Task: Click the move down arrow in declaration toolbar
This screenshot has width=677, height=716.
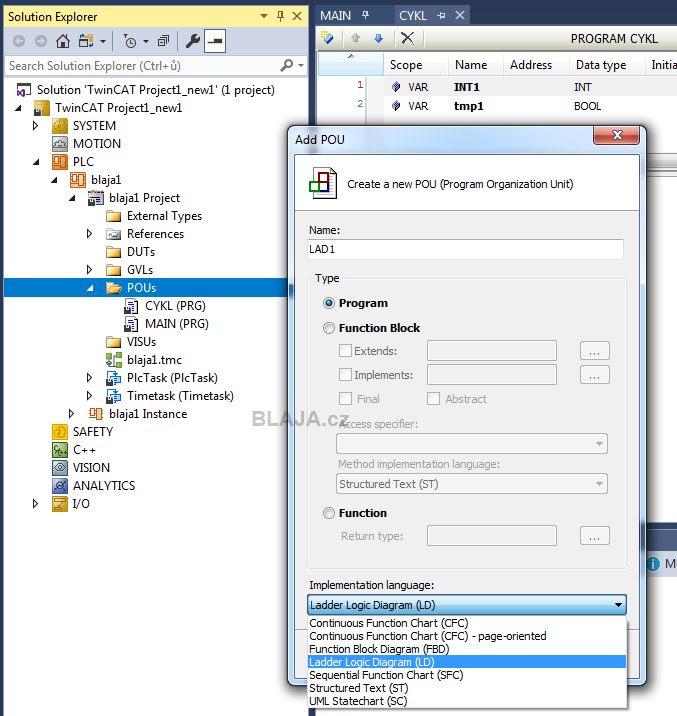Action: 378,38
